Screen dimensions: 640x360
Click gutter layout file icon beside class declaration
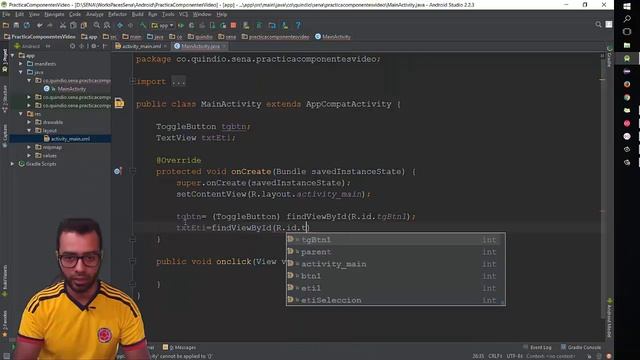[x=119, y=103]
